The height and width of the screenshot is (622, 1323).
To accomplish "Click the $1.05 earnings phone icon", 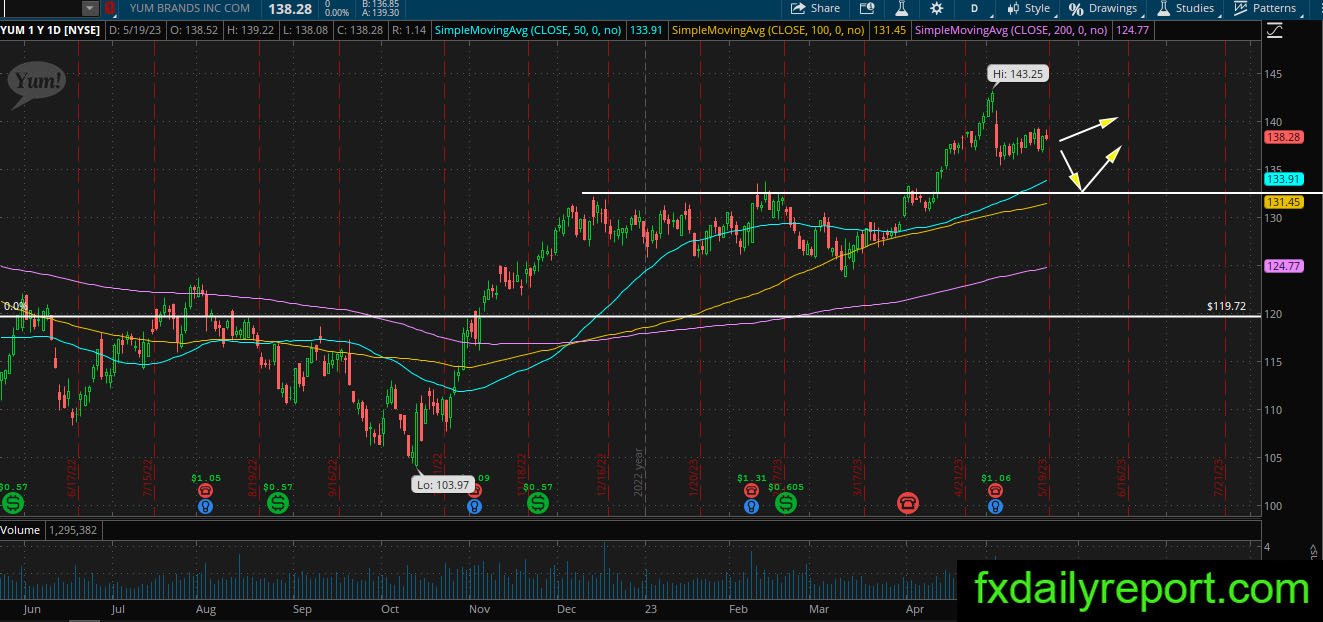I will pos(205,491).
